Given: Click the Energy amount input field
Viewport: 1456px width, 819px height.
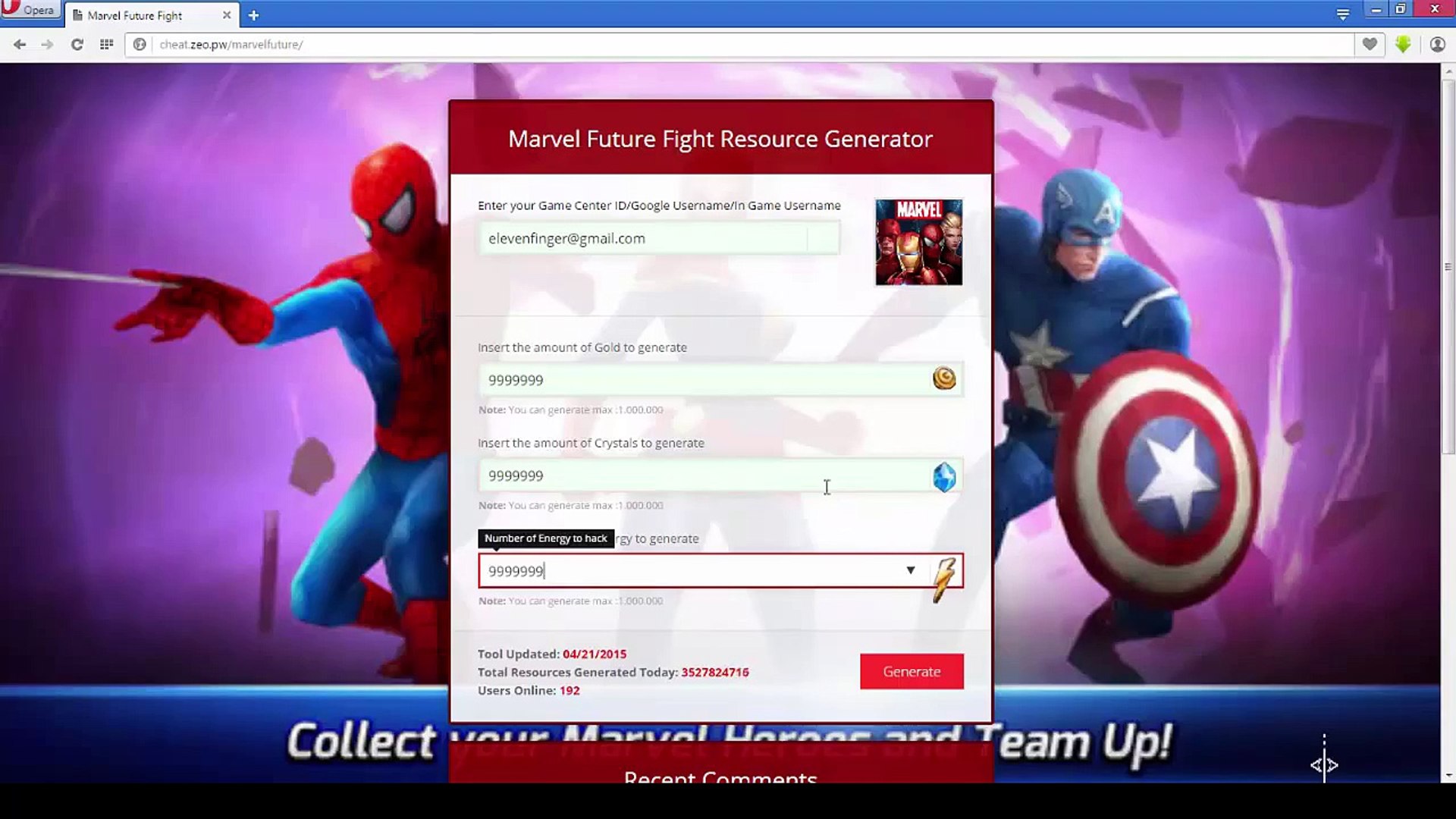Looking at the screenshot, I should 720,571.
